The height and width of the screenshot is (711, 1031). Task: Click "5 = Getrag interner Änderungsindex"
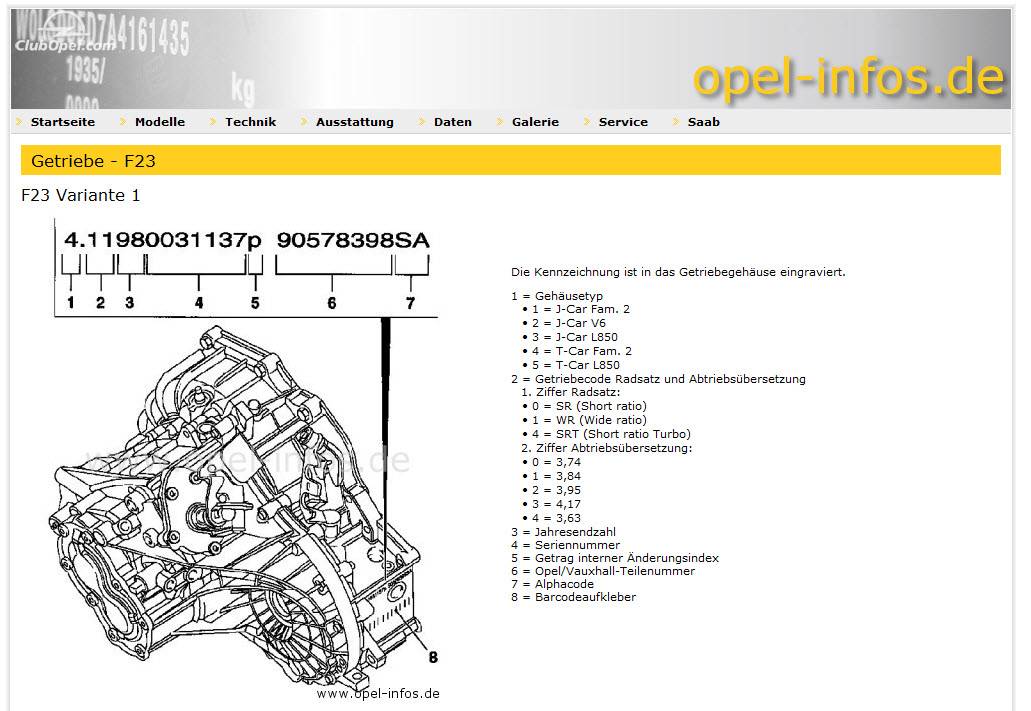tap(615, 558)
